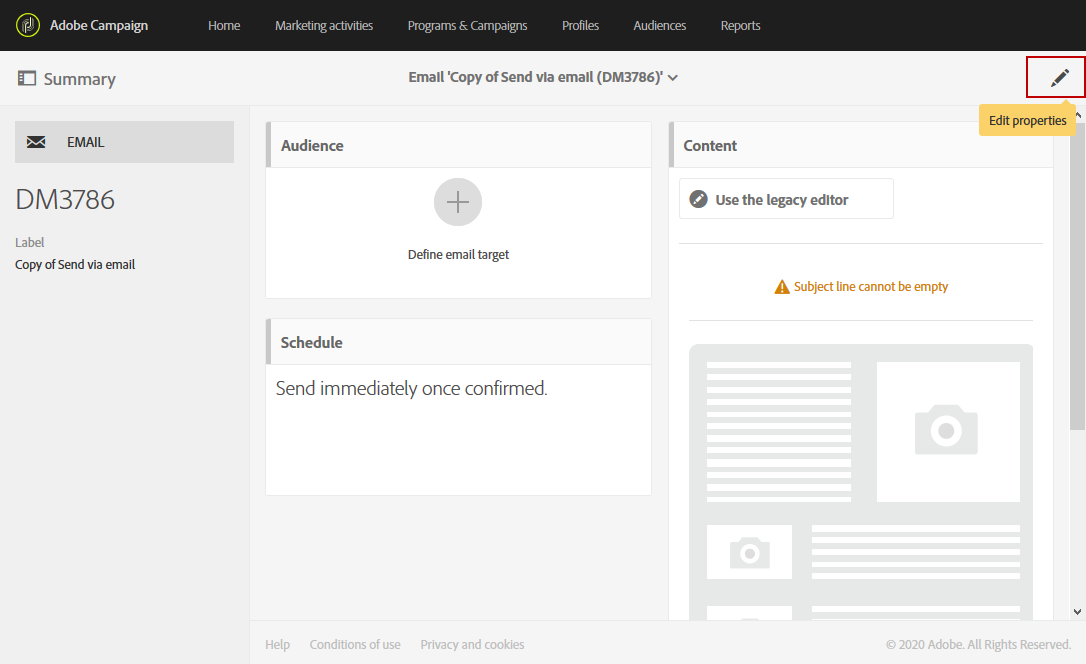The height and width of the screenshot is (664, 1086).
Task: Open Privacy and cookies link
Action: [x=472, y=645]
